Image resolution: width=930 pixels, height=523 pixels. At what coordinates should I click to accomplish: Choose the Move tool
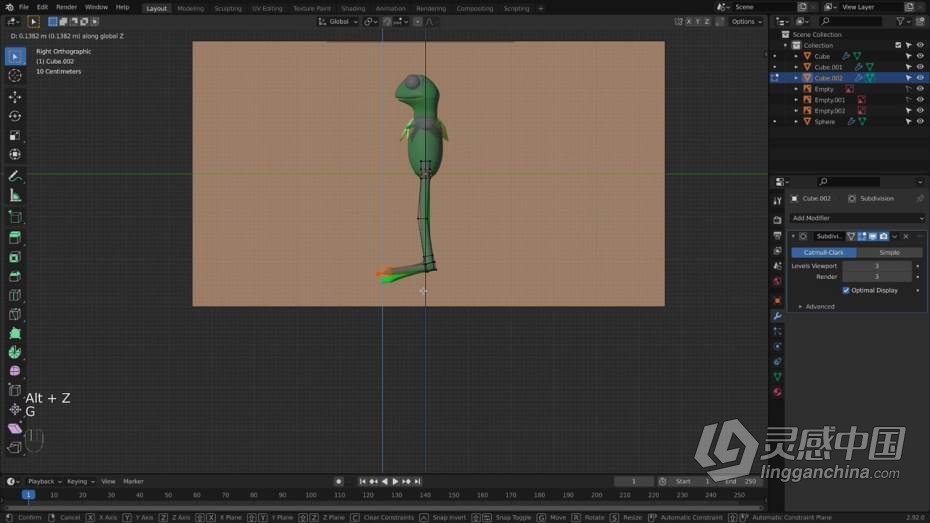pyautogui.click(x=15, y=96)
